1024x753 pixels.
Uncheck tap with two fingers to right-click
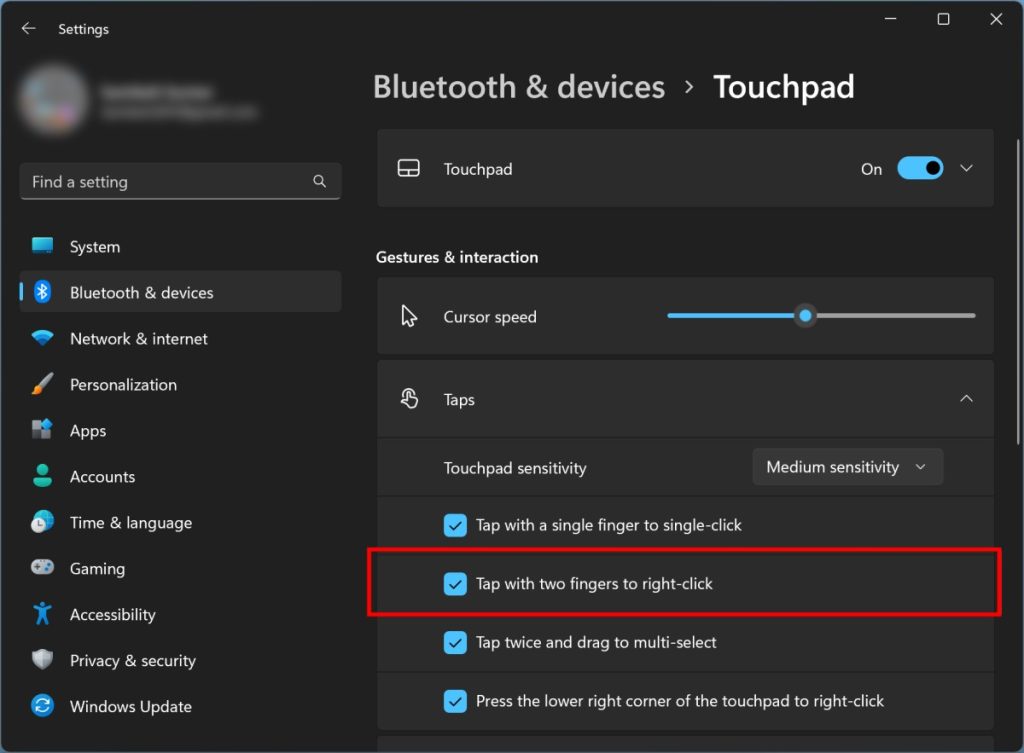456,583
